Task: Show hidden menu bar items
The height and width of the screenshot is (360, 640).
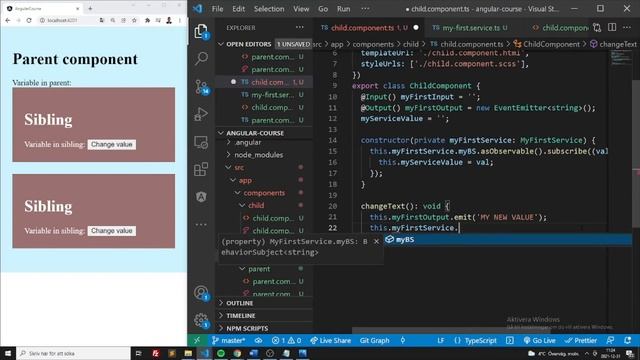Action: [365, 9]
